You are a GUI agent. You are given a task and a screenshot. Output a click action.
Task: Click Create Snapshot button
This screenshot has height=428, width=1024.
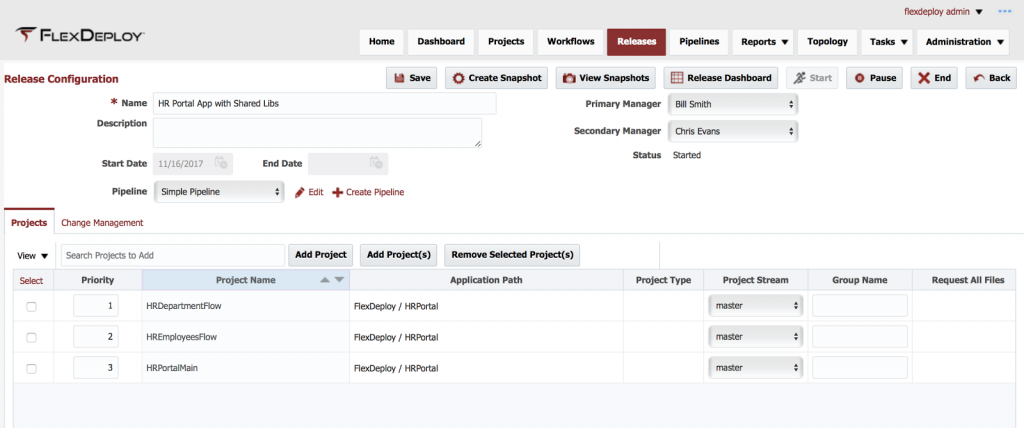pos(497,78)
